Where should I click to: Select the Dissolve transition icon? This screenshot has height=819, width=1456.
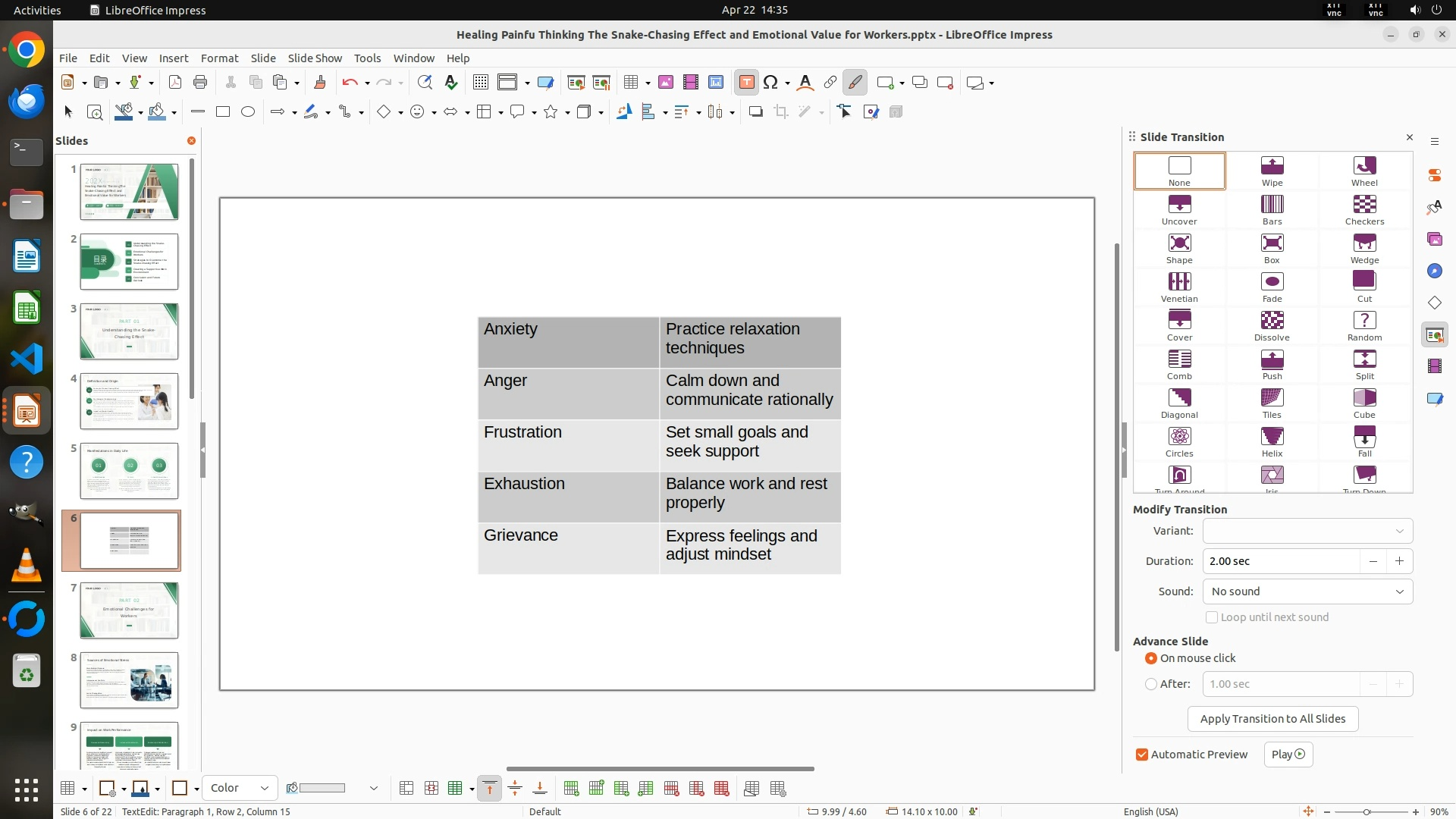(x=1272, y=326)
